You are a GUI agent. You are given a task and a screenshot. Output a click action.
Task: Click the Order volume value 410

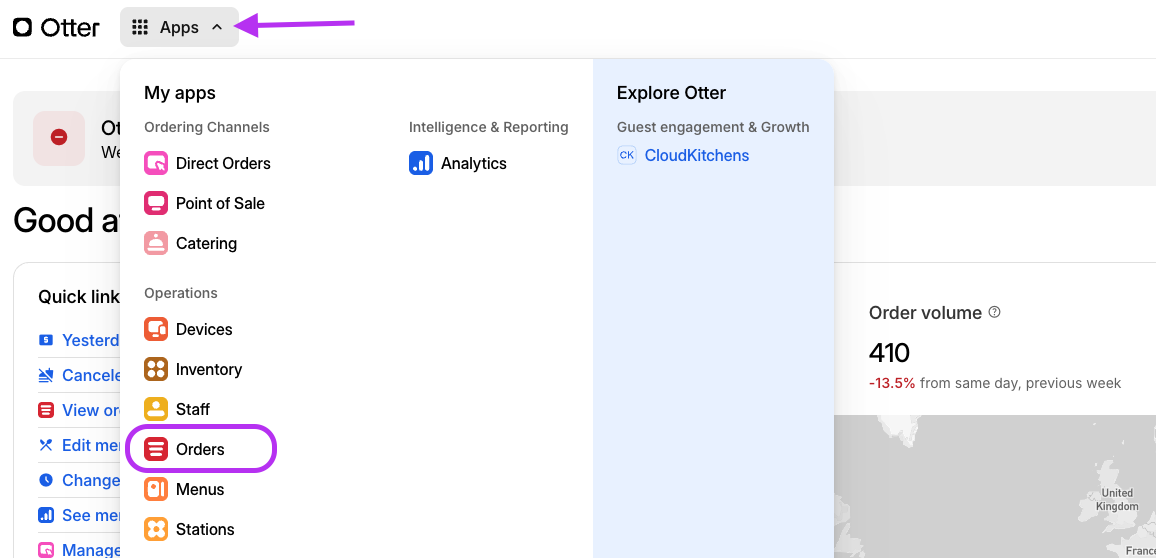[x=889, y=353]
